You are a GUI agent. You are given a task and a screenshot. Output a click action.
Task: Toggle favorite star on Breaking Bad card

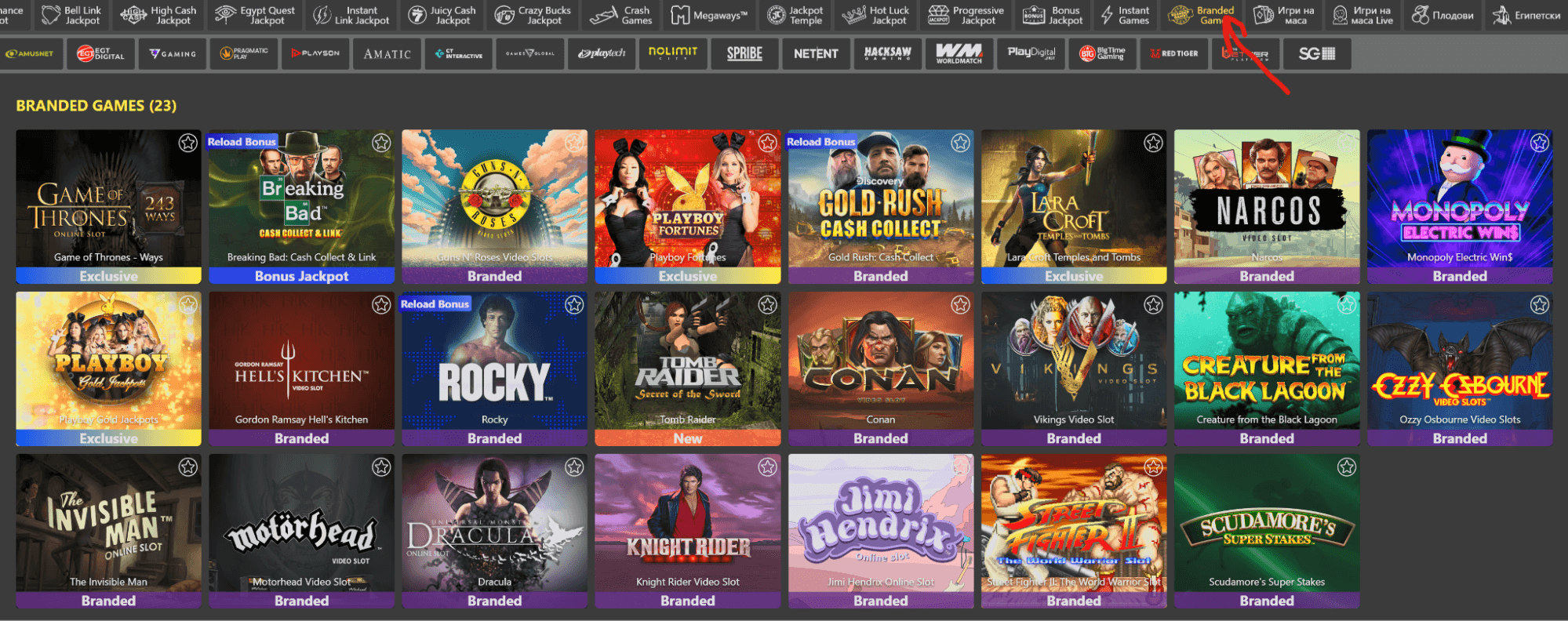(381, 143)
